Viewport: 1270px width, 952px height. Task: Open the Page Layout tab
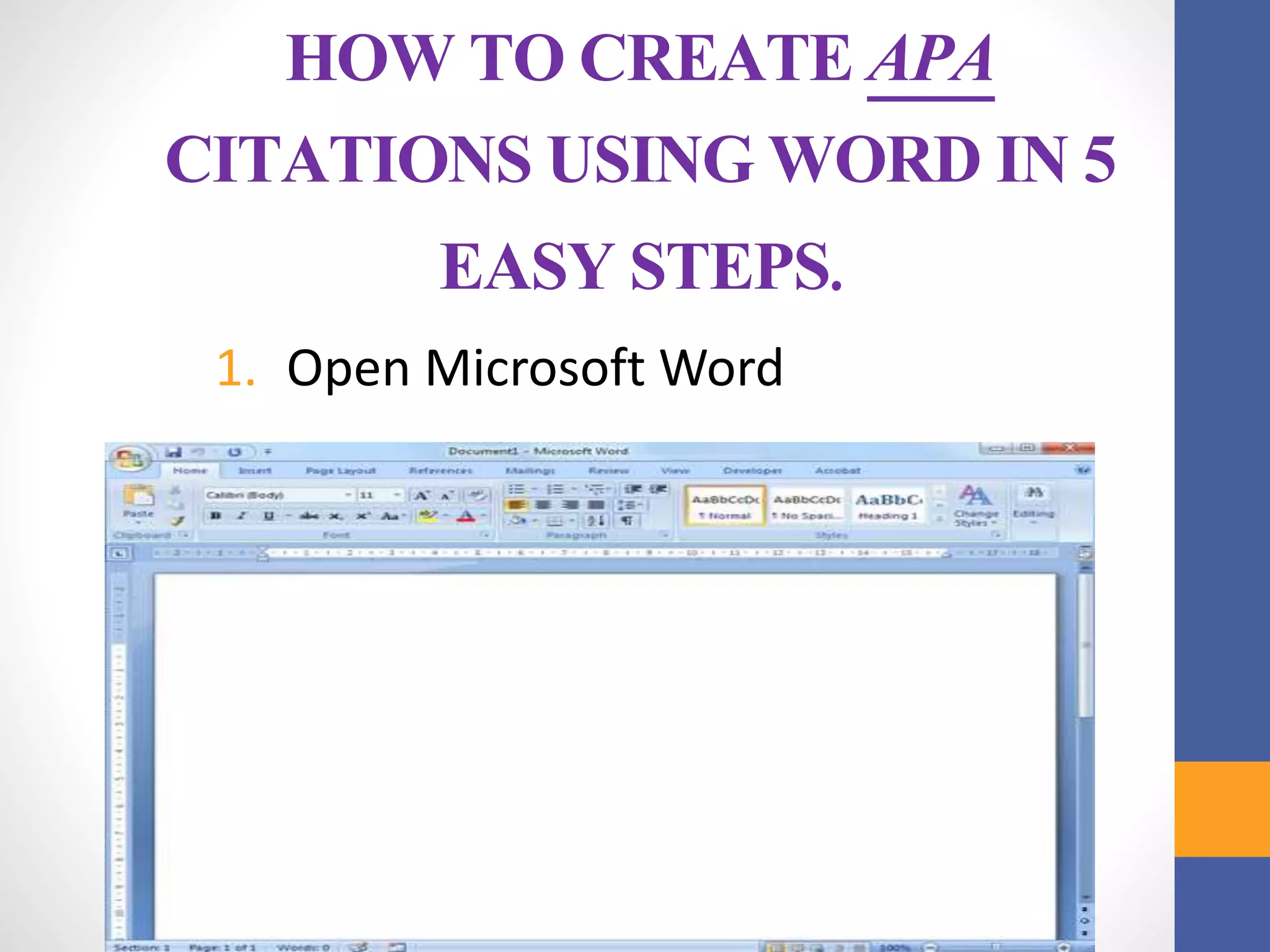click(x=340, y=470)
